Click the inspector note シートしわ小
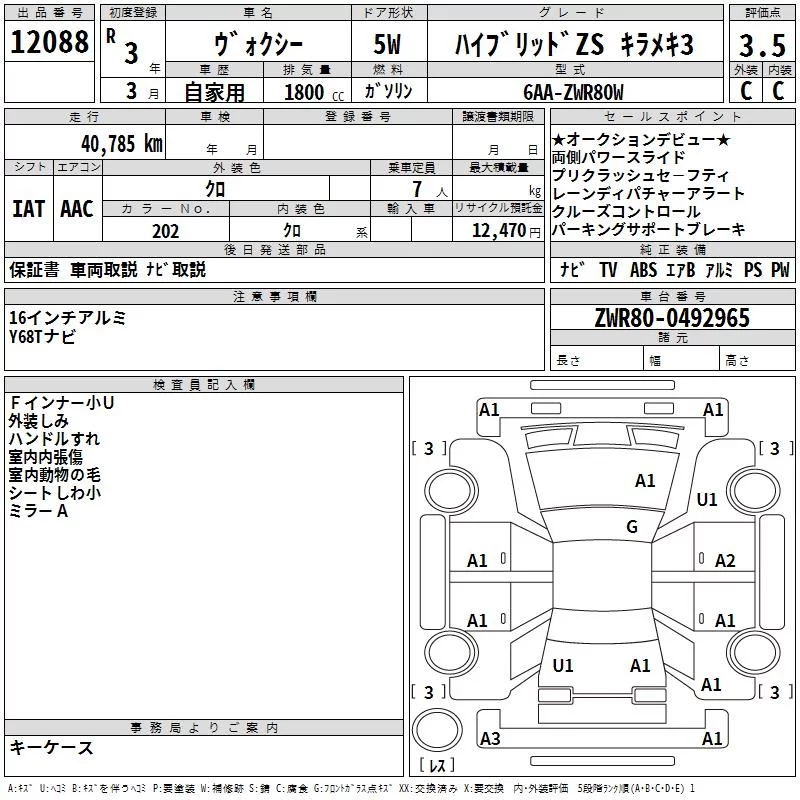 click(55, 493)
